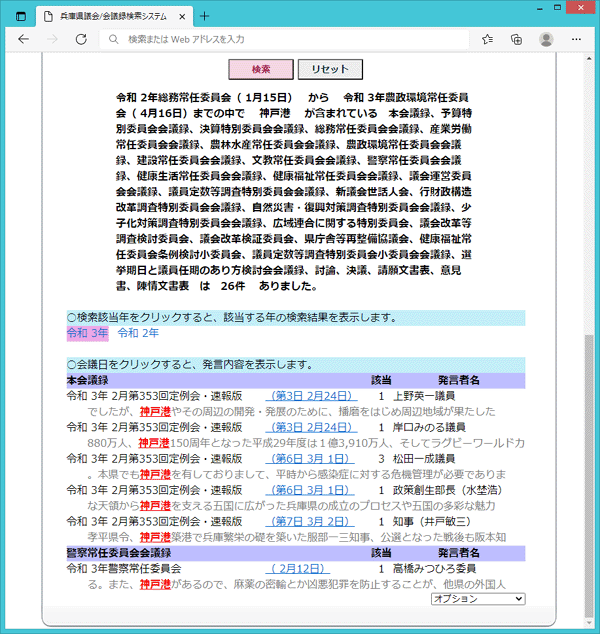Open the 2月12日 警察常任委員会 link
The height and width of the screenshot is (634, 600).
tap(298, 569)
